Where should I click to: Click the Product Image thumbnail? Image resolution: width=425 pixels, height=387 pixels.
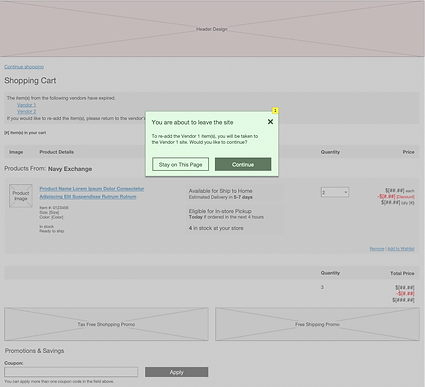pos(21,196)
